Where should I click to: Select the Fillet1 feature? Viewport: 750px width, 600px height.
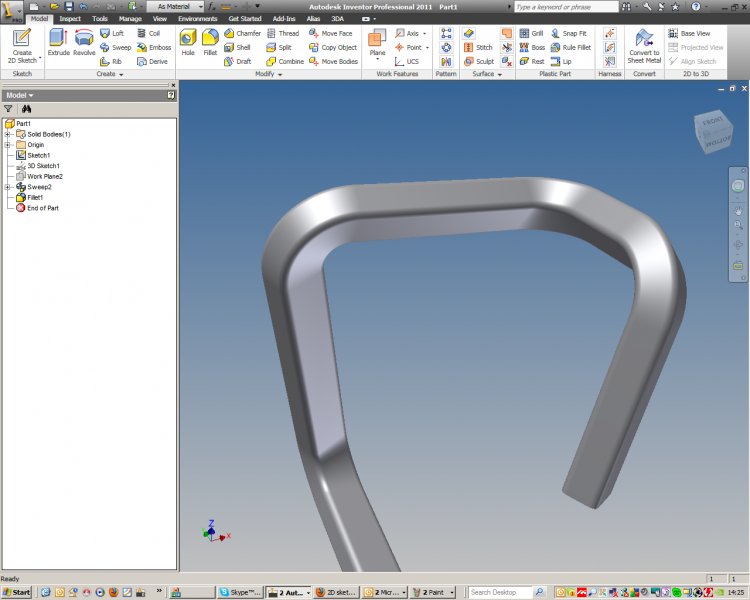pos(30,198)
